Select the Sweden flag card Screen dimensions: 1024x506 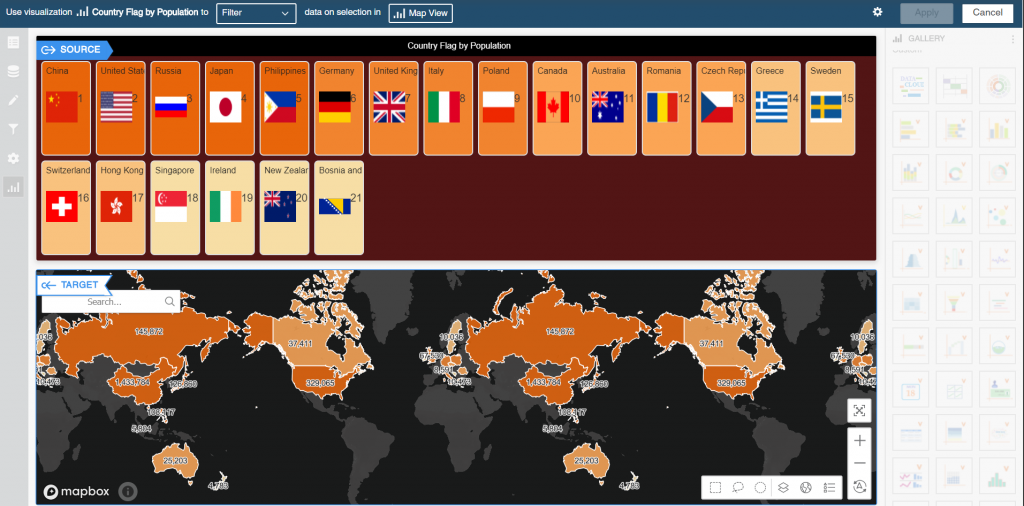click(x=830, y=108)
